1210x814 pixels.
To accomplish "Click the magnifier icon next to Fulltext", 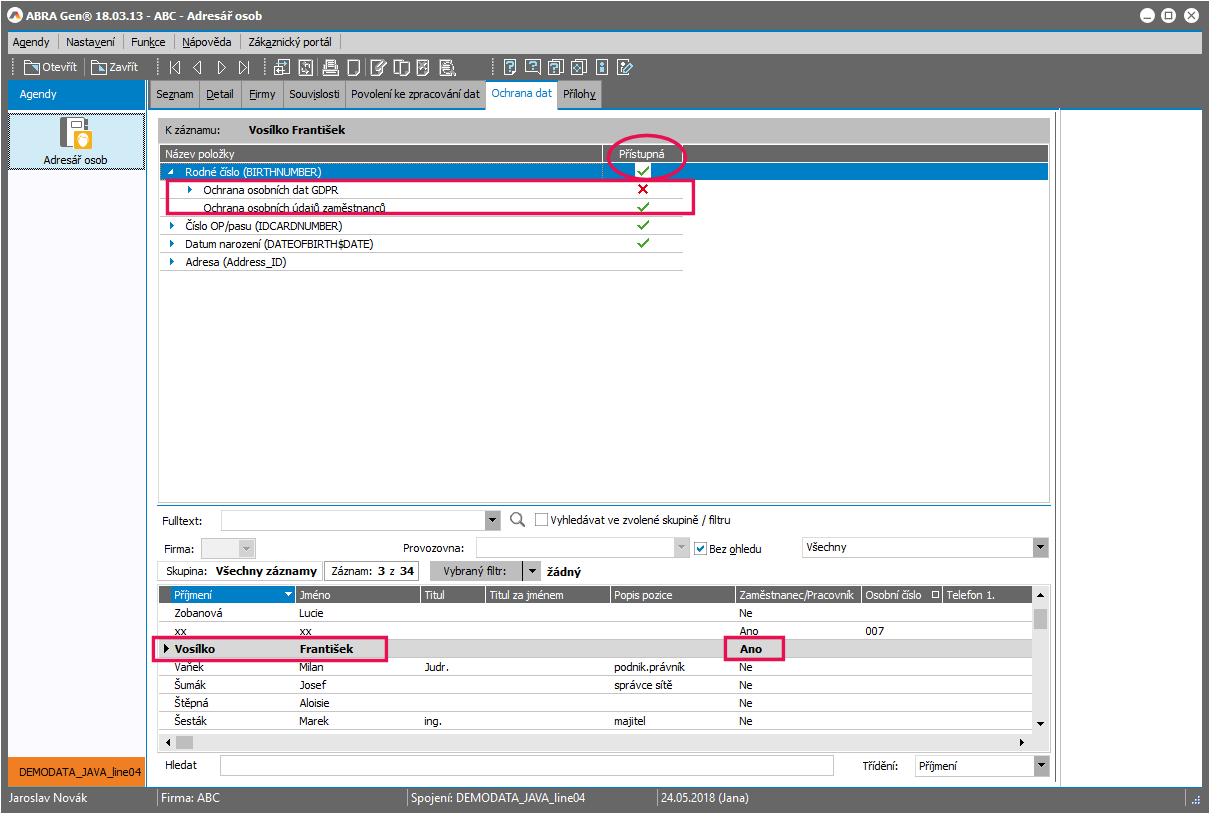I will point(517,520).
